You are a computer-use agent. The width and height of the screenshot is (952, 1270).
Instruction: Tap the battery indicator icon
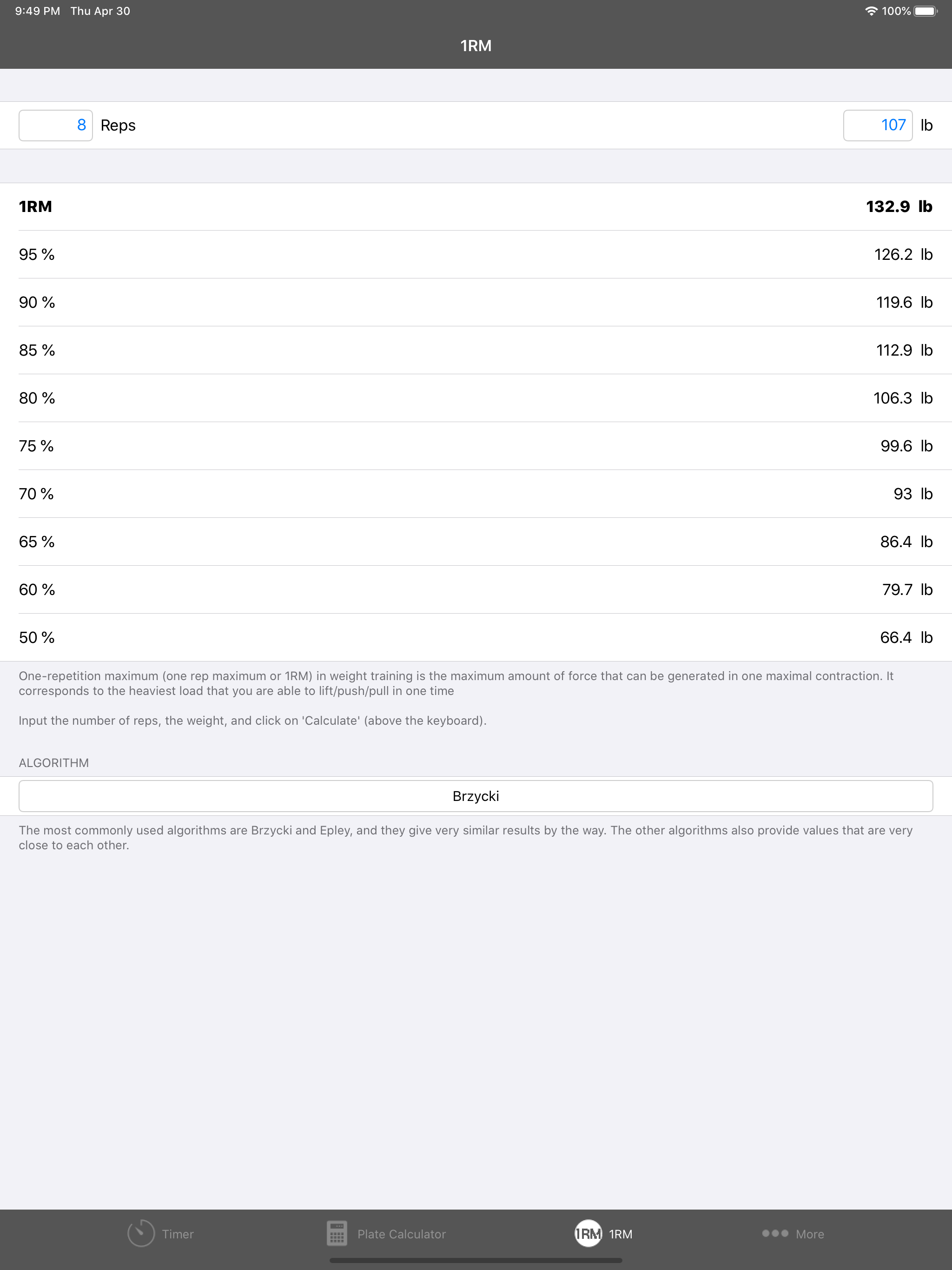coord(925,10)
